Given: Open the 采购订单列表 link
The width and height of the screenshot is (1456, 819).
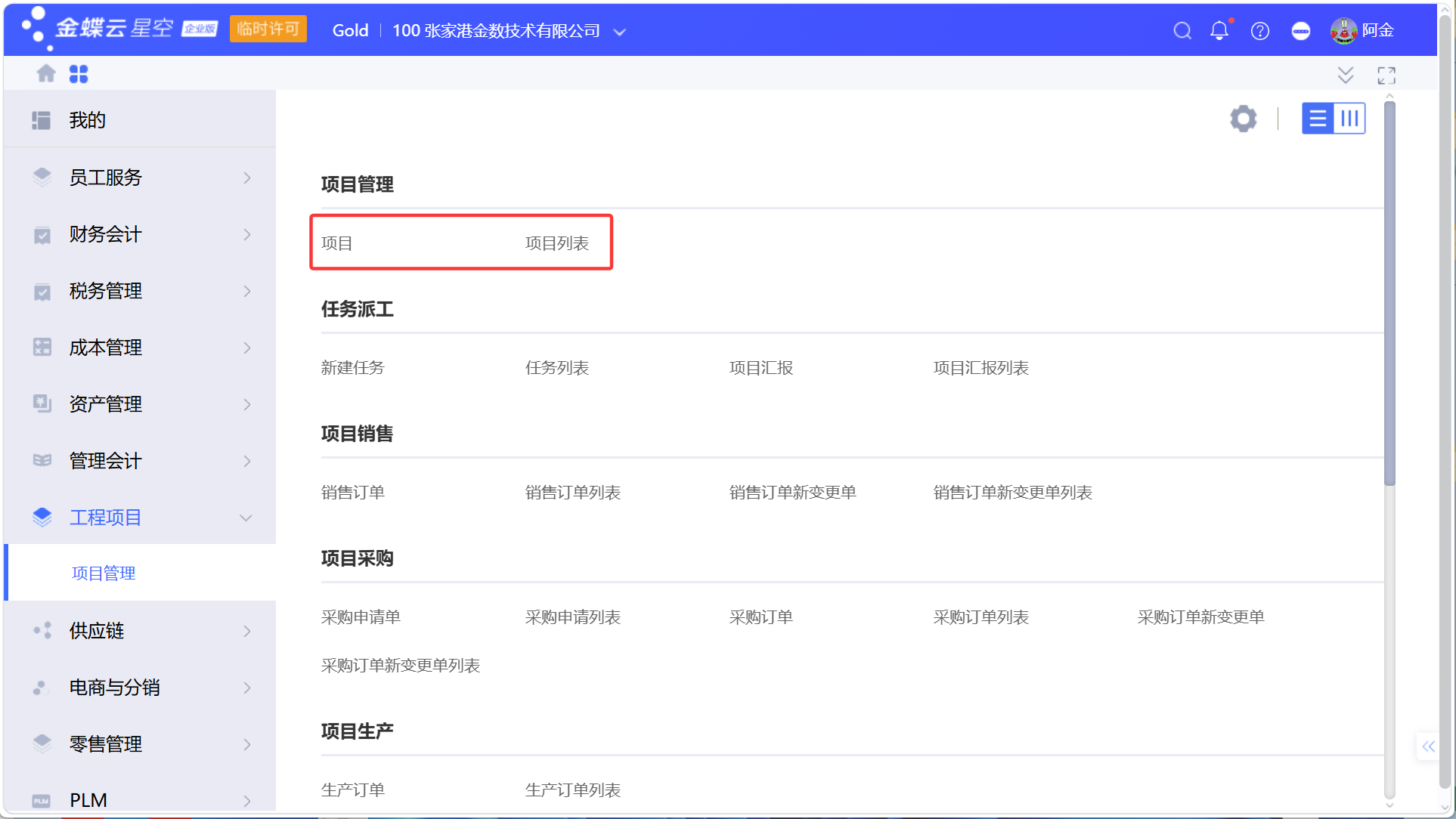Looking at the screenshot, I should click(x=981, y=617).
